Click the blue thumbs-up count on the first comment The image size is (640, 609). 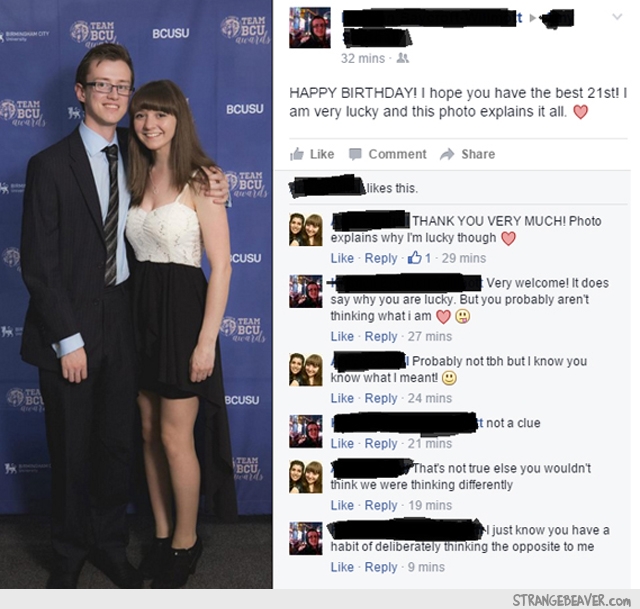419,258
